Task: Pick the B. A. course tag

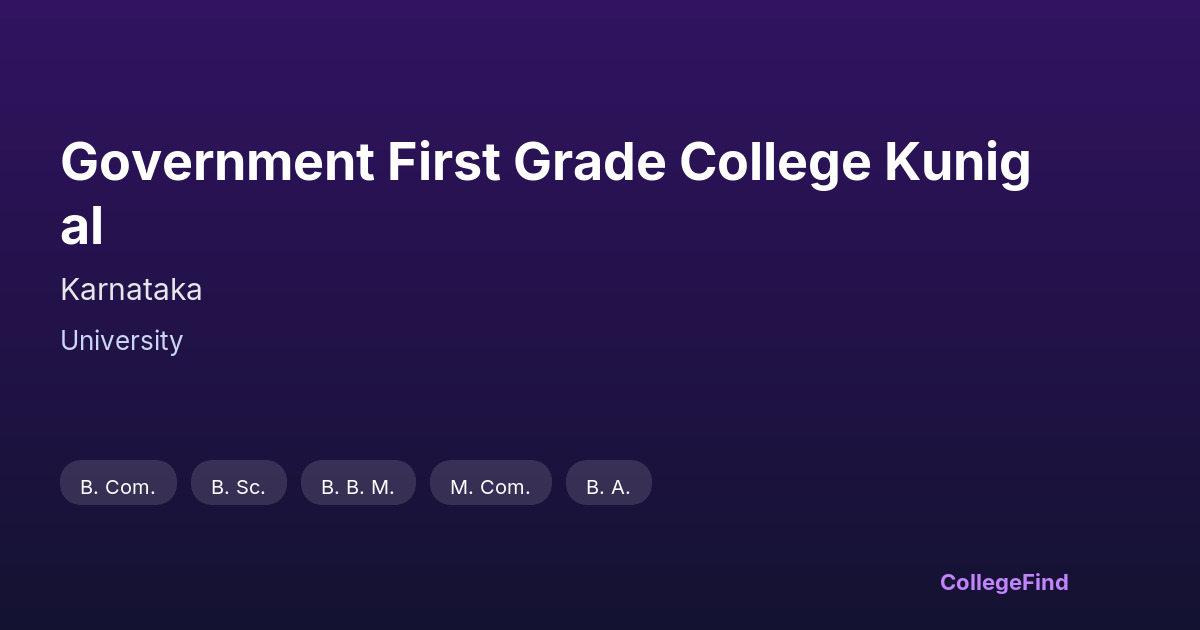Action: (608, 486)
